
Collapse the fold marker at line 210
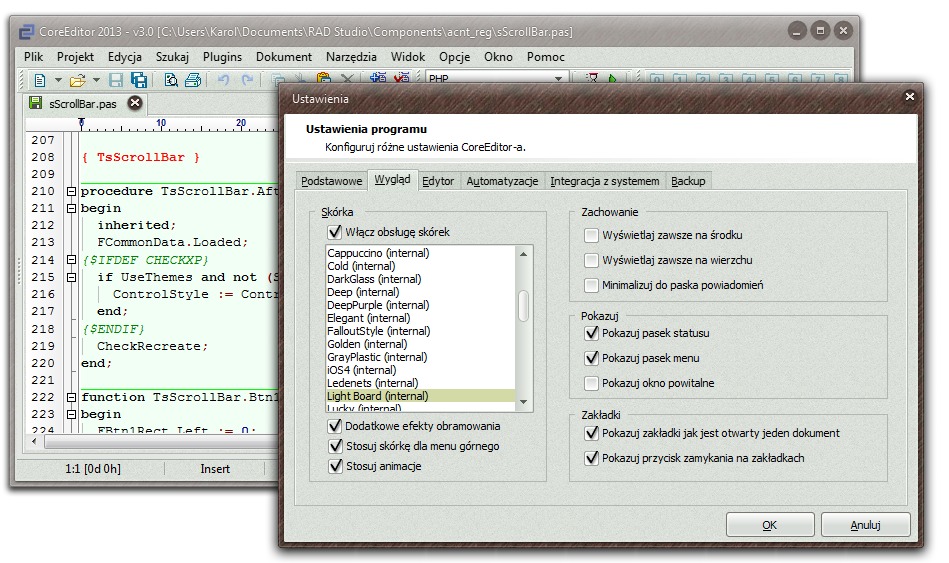71,191
